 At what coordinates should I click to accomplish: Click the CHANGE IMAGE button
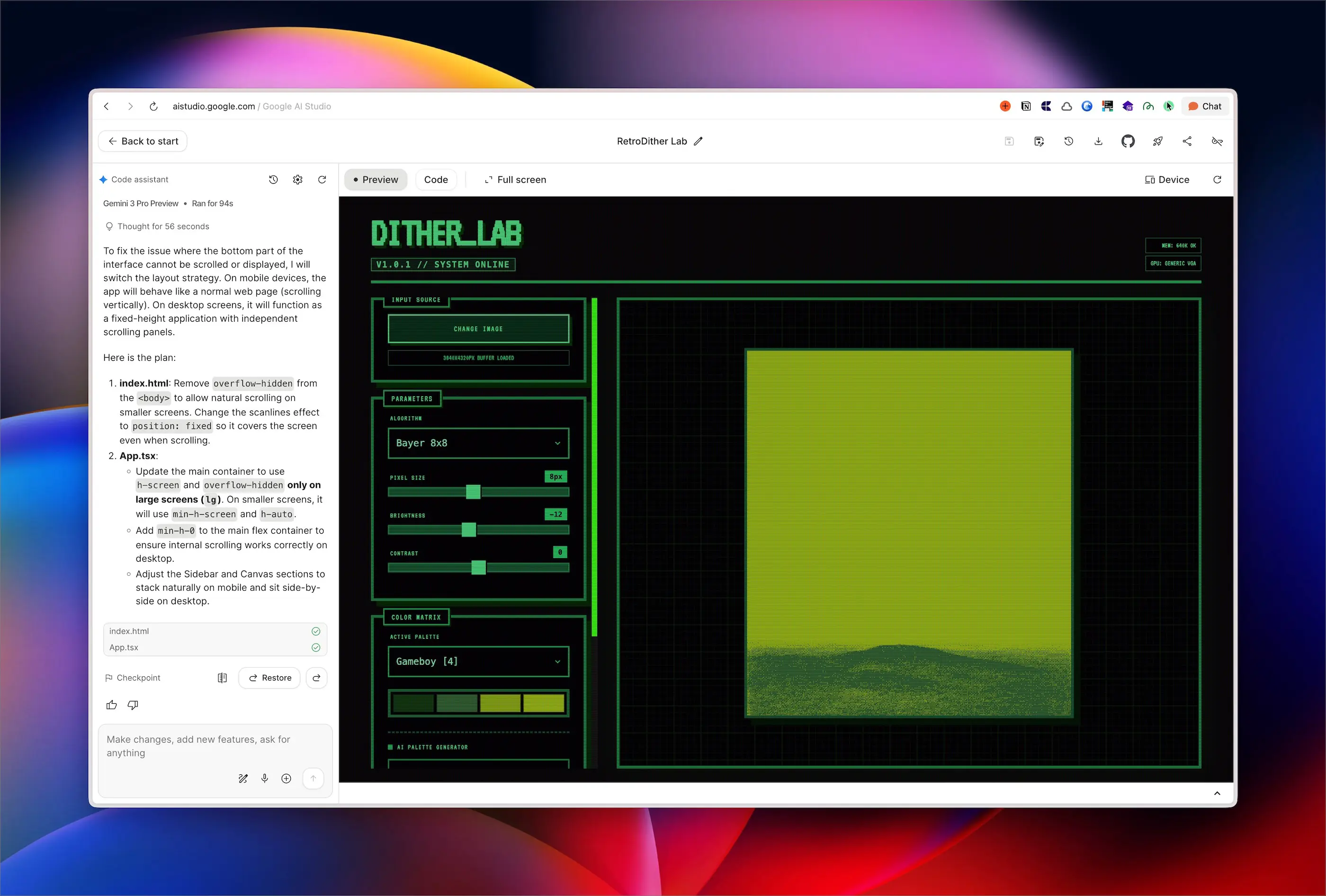[478, 329]
